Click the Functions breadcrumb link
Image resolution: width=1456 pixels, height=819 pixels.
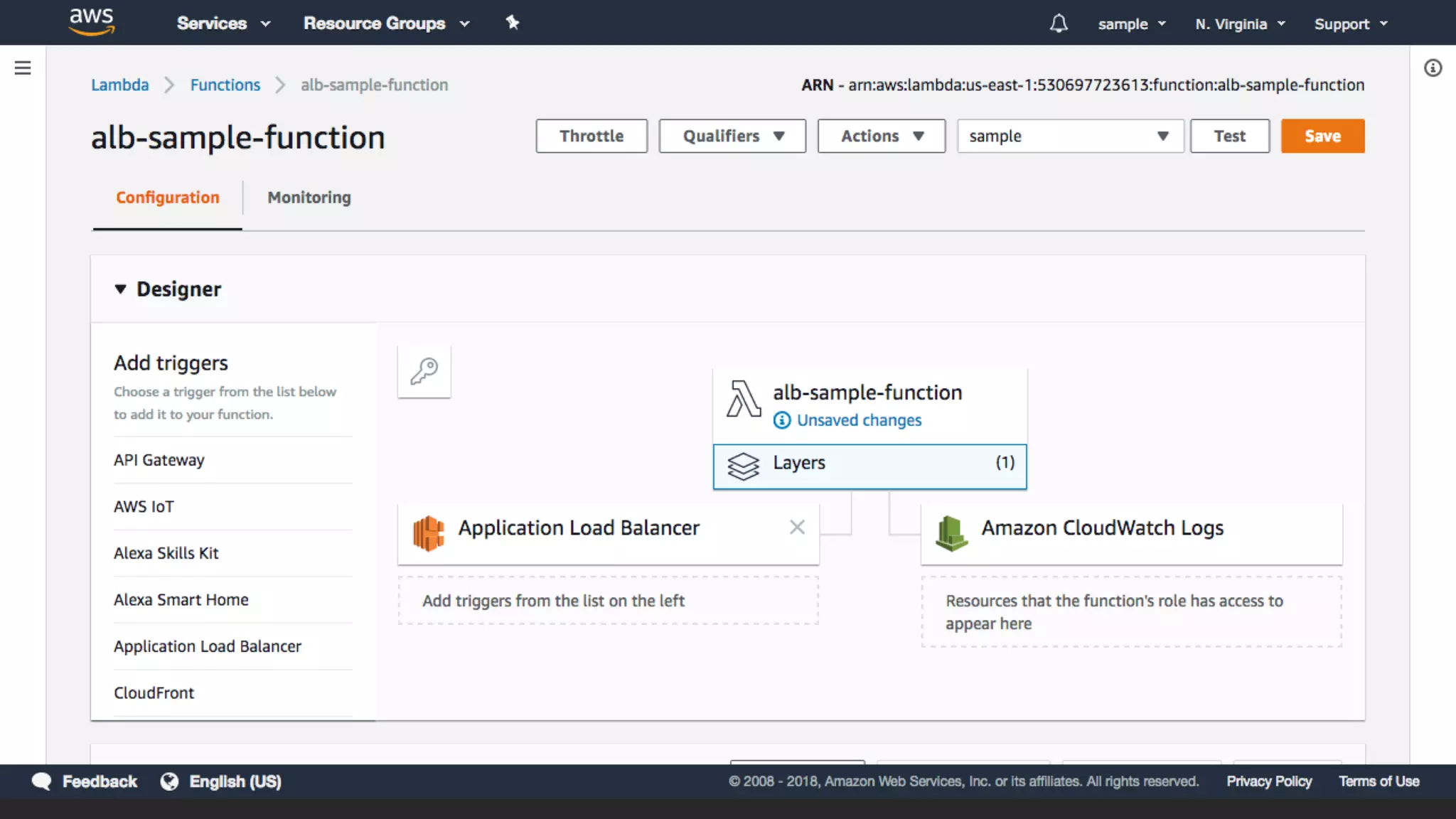coord(225,85)
